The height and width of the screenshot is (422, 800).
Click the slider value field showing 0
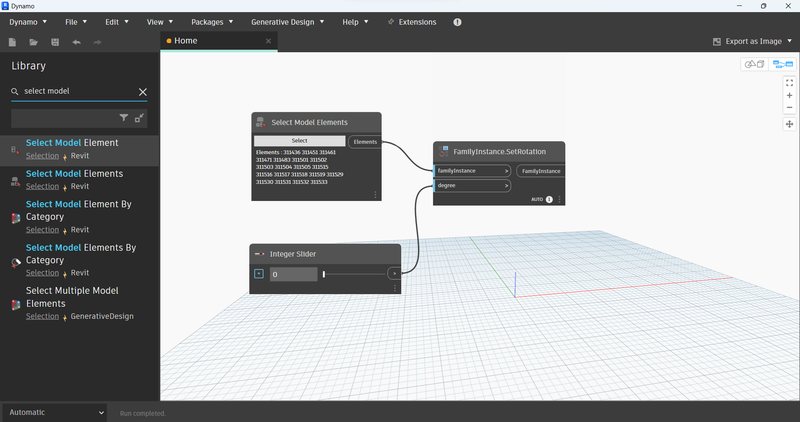coord(293,275)
